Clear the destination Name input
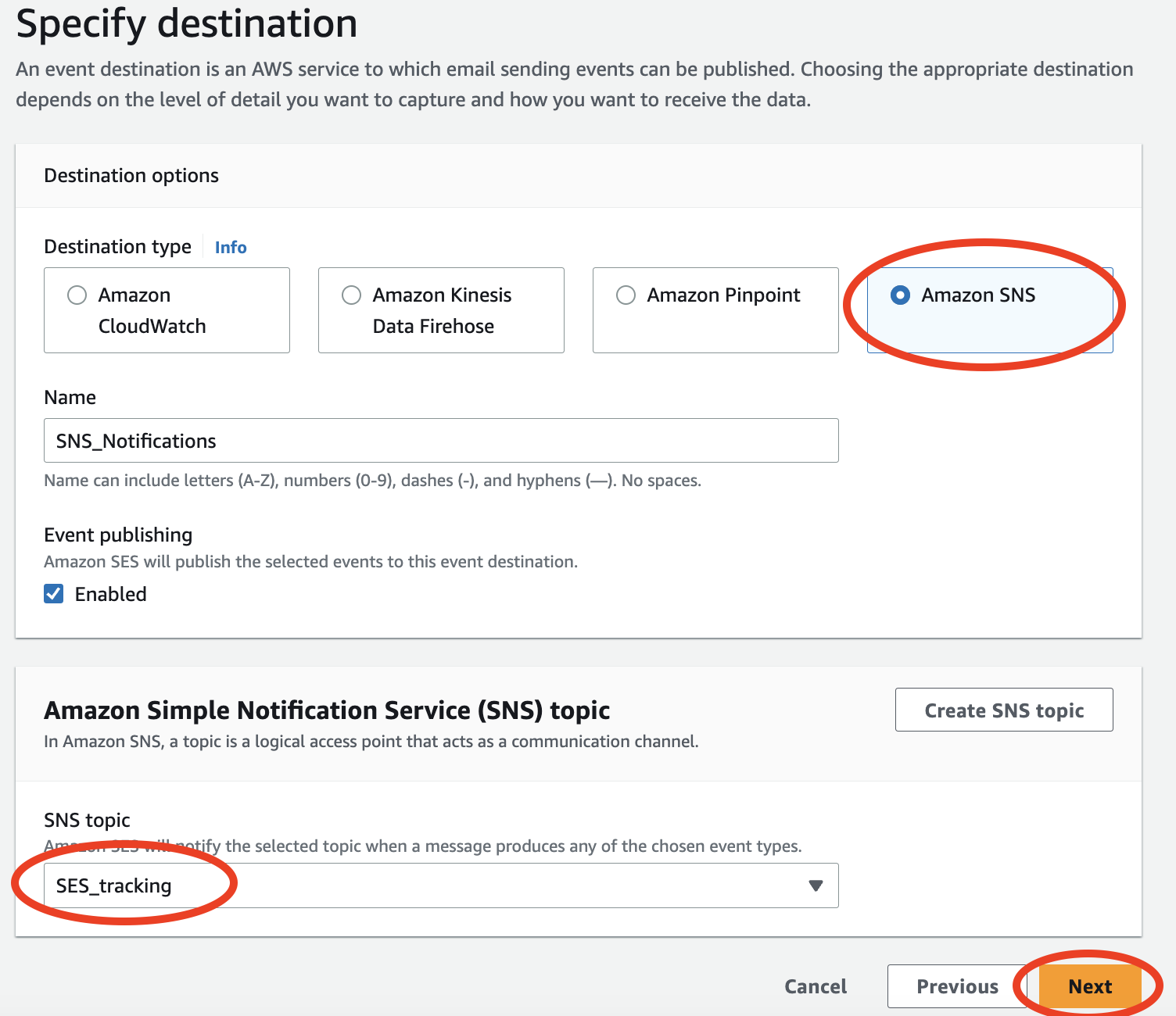1176x1016 pixels. click(442, 440)
